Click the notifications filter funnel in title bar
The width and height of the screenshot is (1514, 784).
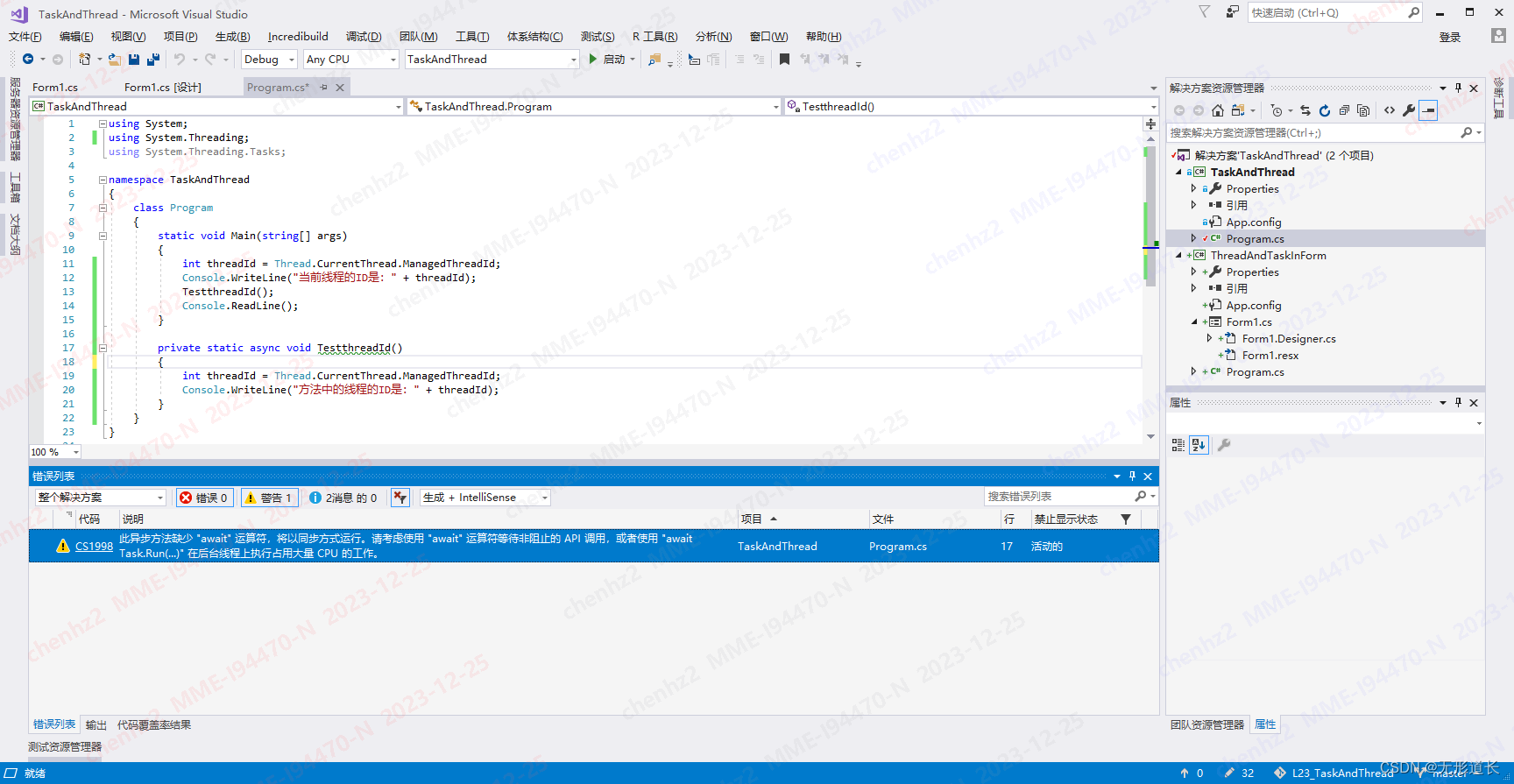pos(1205,12)
